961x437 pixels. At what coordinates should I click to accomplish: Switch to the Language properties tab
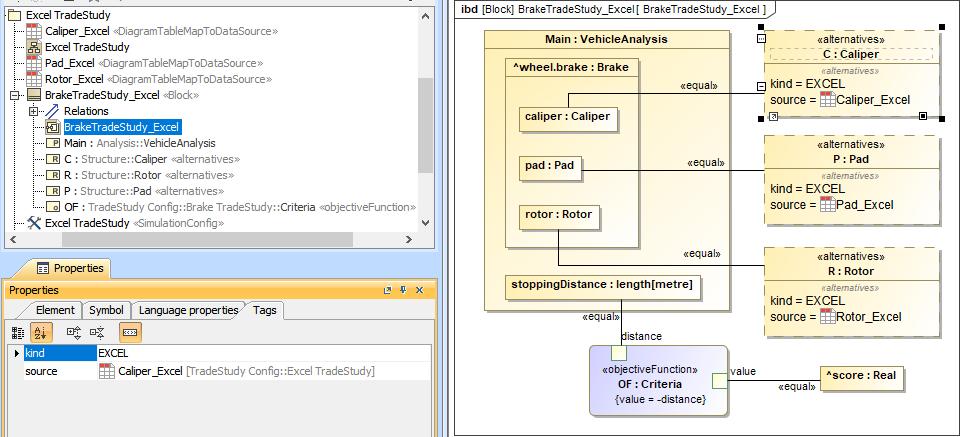(188, 311)
